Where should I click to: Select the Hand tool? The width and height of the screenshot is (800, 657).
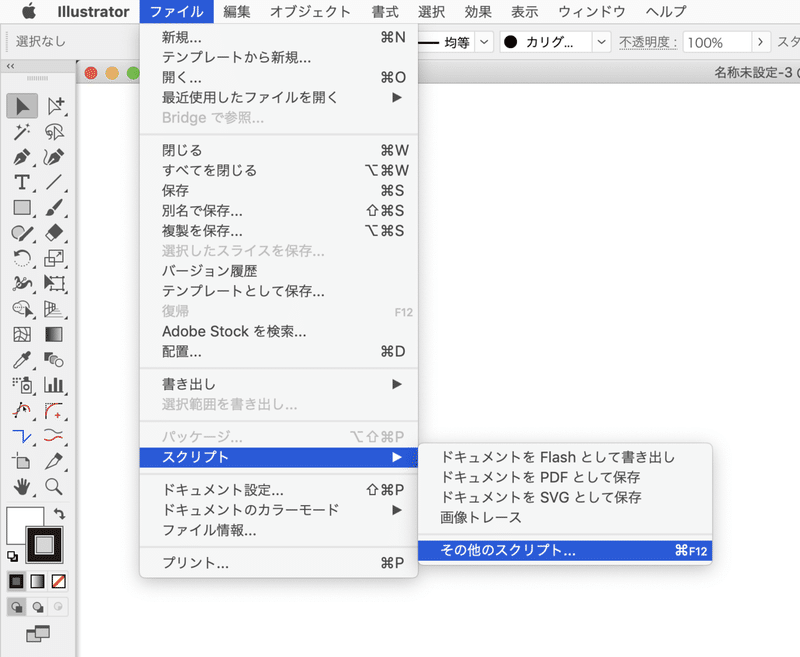[x=21, y=487]
